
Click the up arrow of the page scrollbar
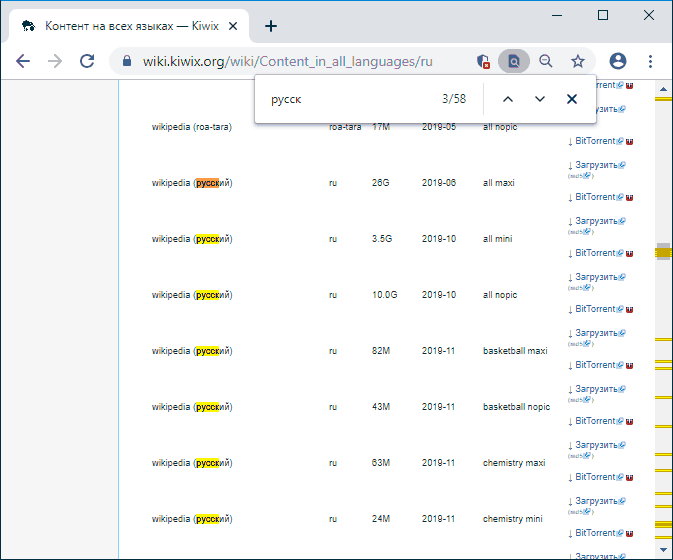click(664, 89)
